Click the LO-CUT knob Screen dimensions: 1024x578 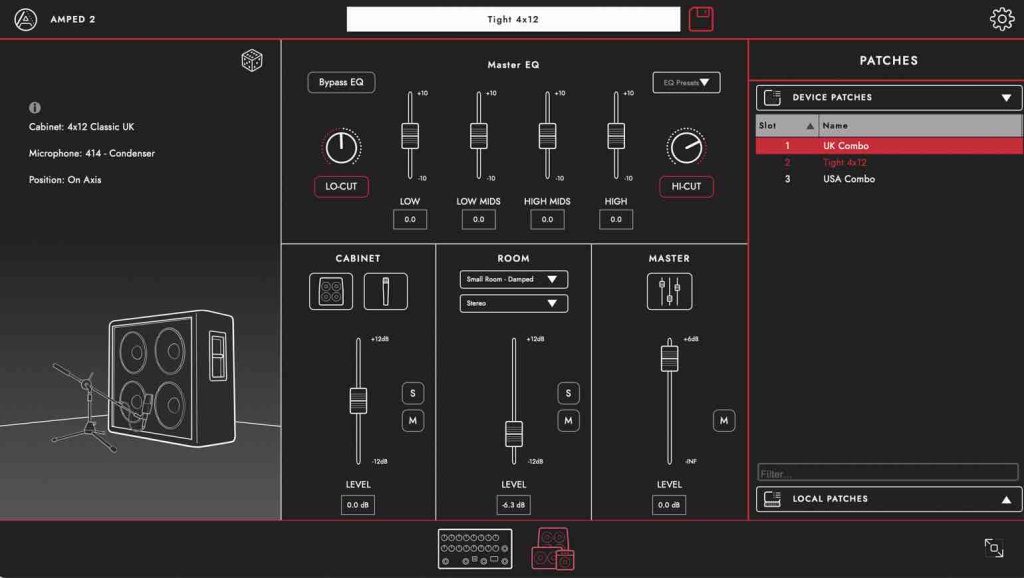click(341, 146)
